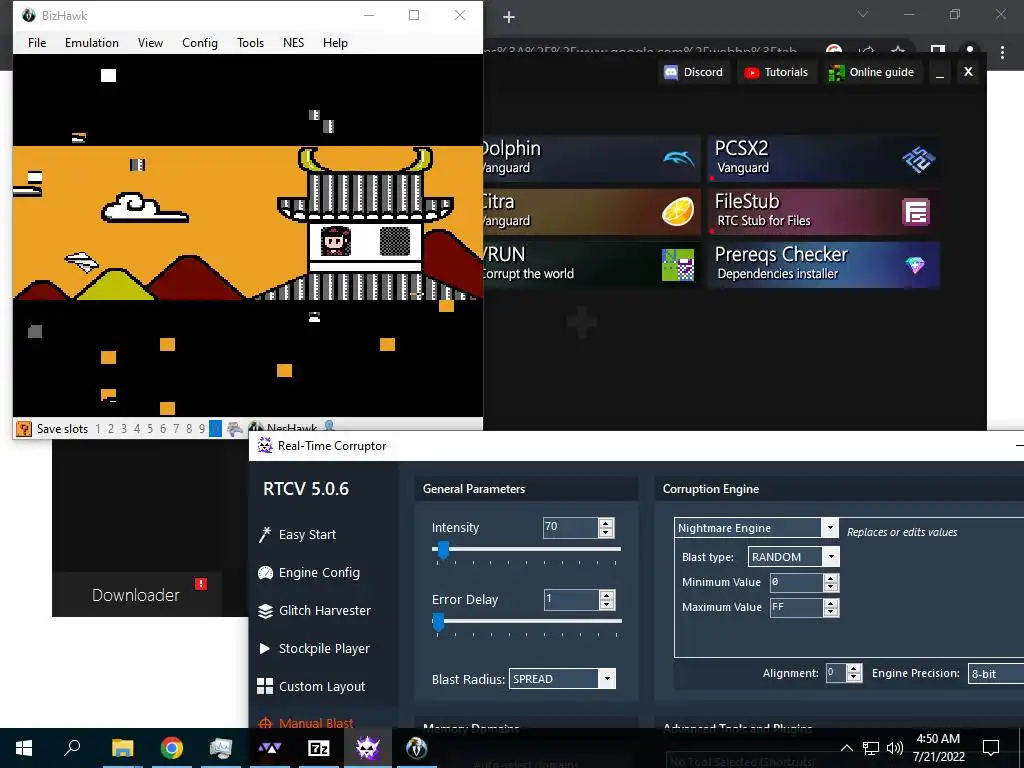Click the VRUN Corrupt the world icon

point(678,264)
